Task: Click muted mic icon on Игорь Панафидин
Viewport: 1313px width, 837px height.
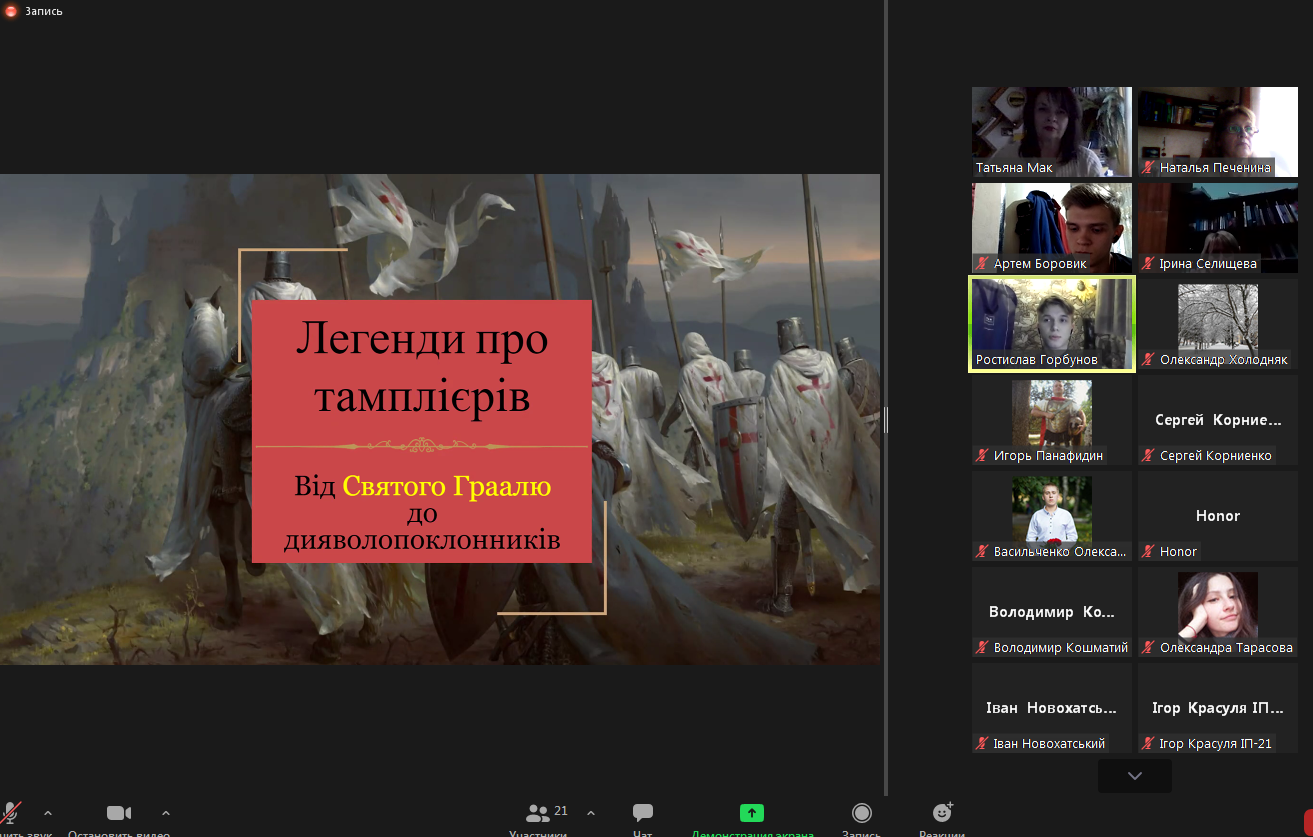Action: (983, 456)
